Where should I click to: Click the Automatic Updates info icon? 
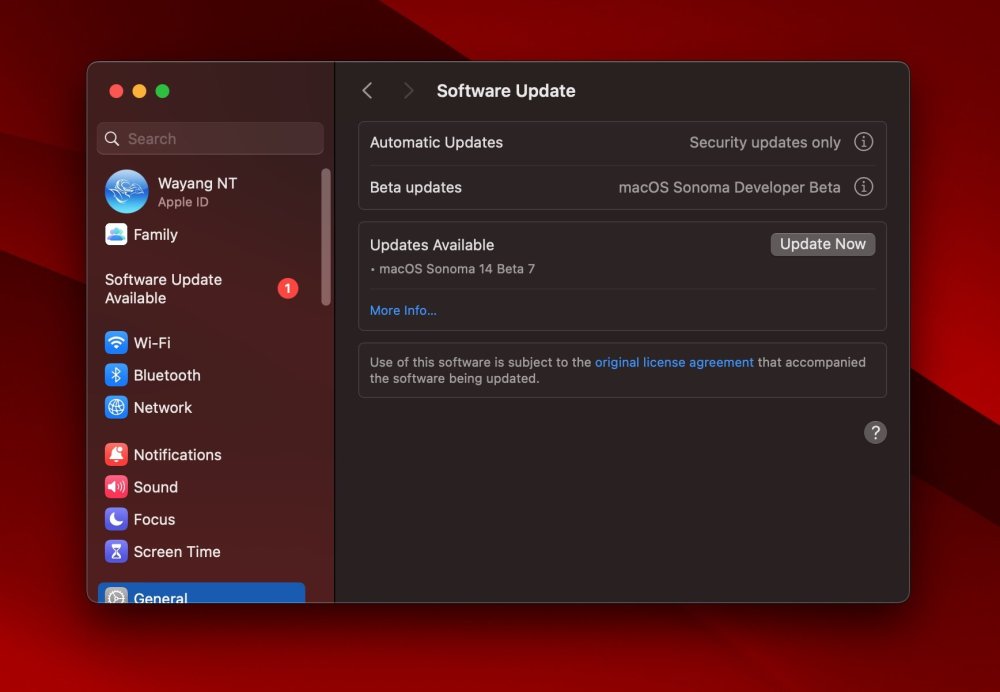[864, 142]
